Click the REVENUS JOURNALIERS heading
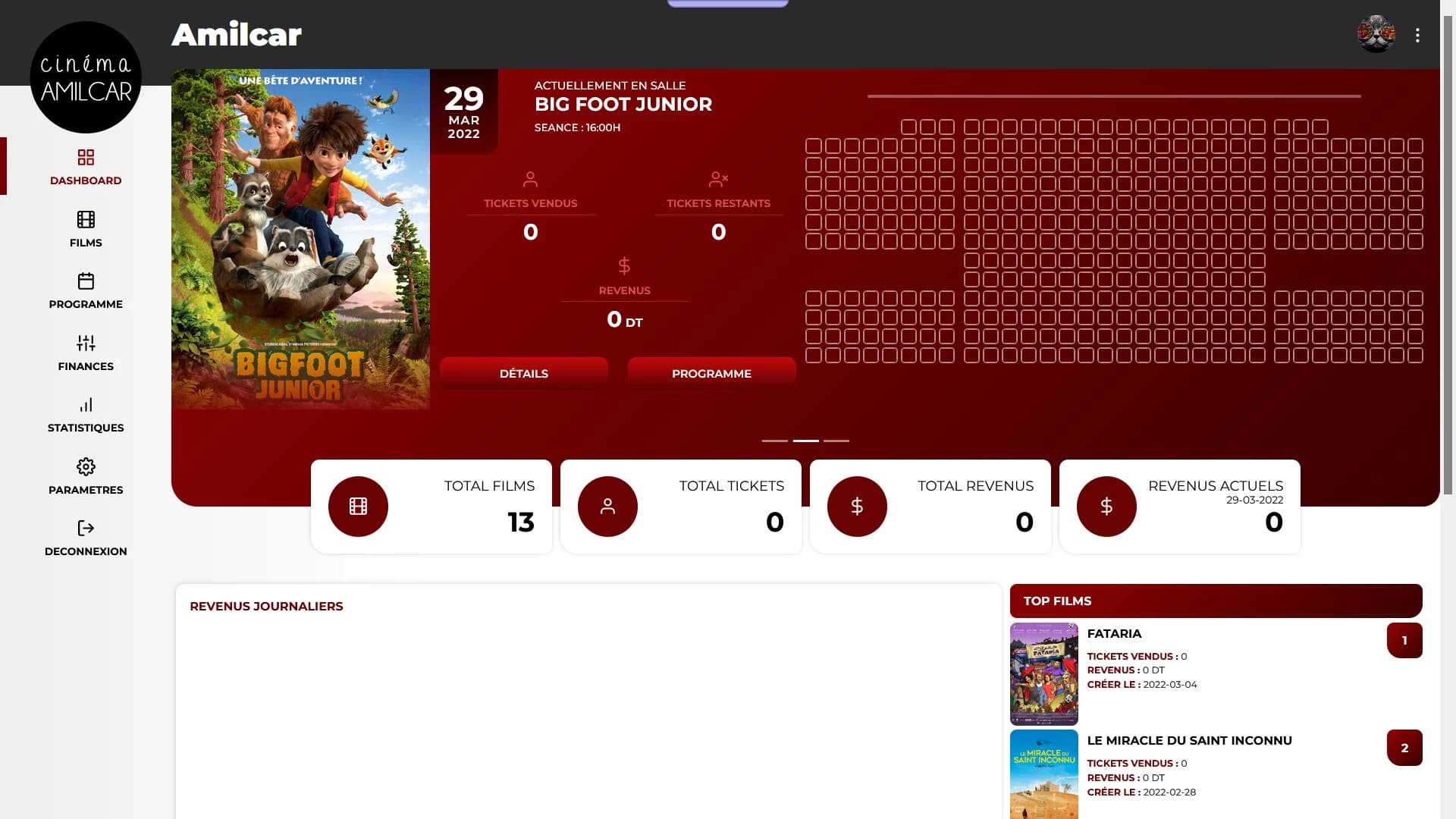The height and width of the screenshot is (819, 1456). coord(266,606)
